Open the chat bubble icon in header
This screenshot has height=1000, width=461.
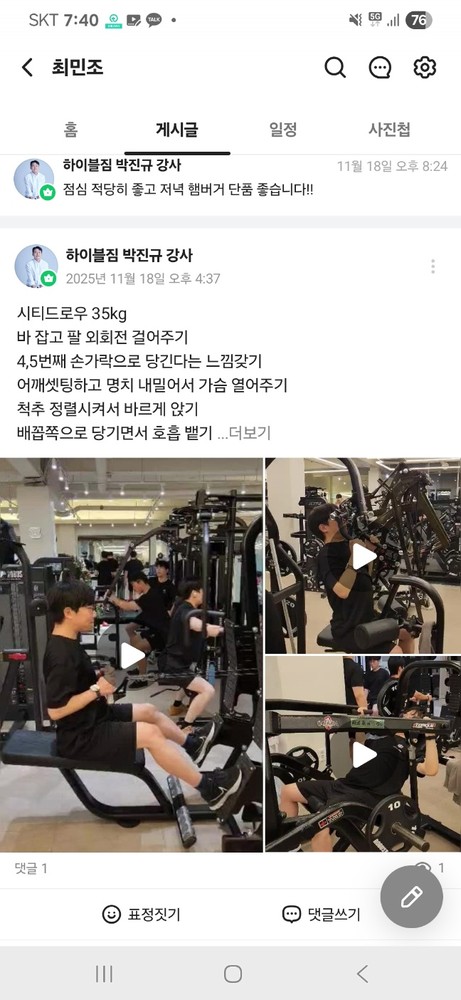[x=380, y=67]
